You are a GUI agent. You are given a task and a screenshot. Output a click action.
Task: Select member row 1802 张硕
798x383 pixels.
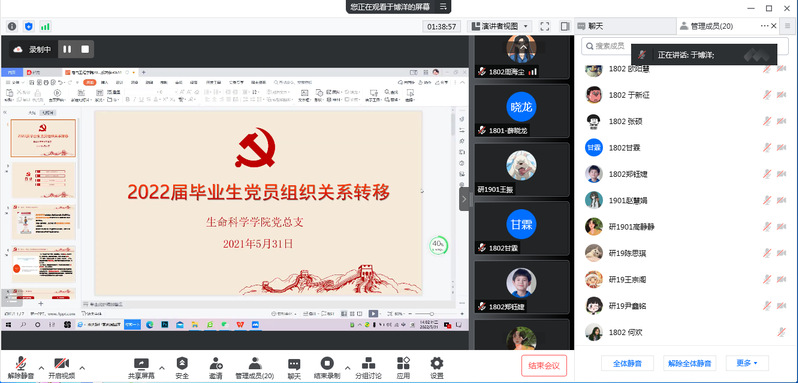pos(686,121)
